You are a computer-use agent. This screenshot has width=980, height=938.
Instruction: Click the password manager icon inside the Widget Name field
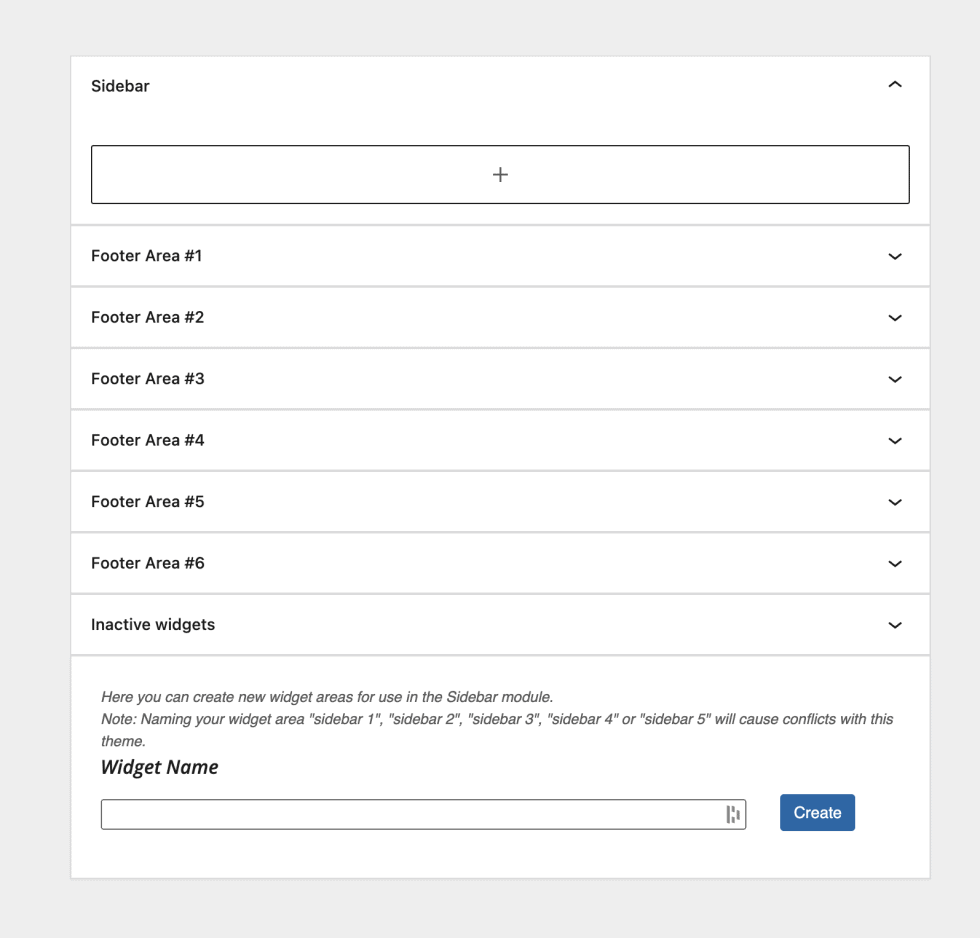(734, 813)
